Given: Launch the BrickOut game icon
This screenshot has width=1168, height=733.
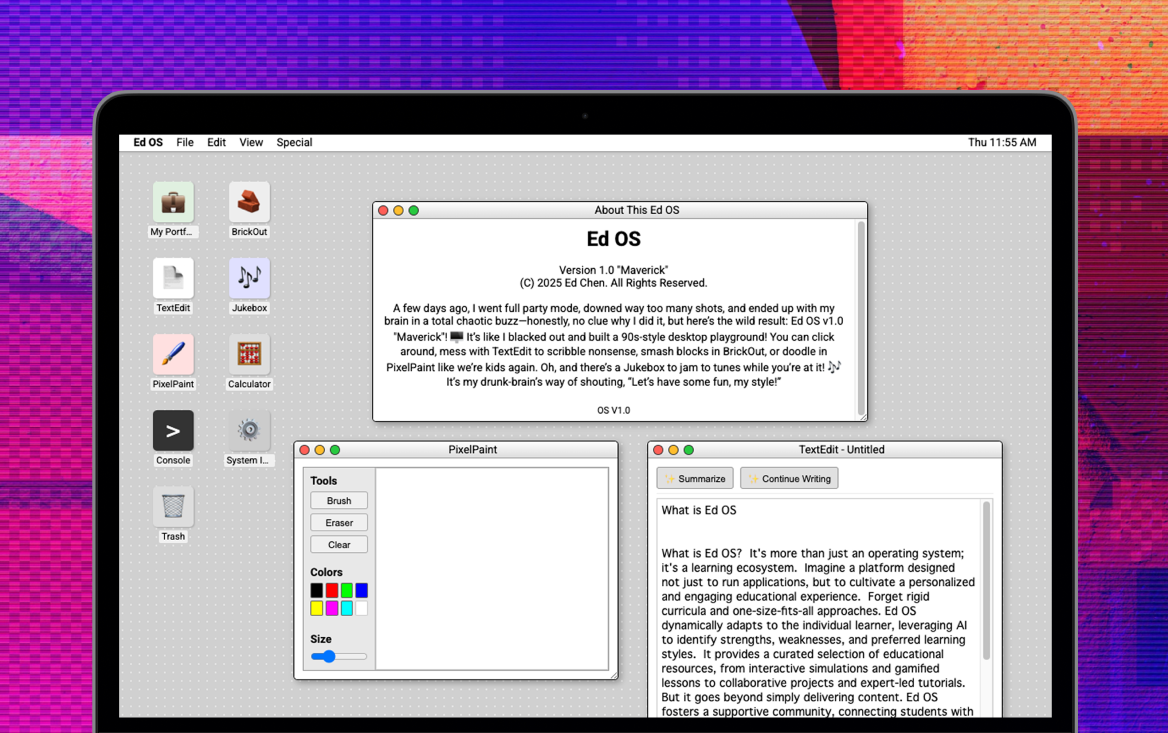Looking at the screenshot, I should click(249, 203).
